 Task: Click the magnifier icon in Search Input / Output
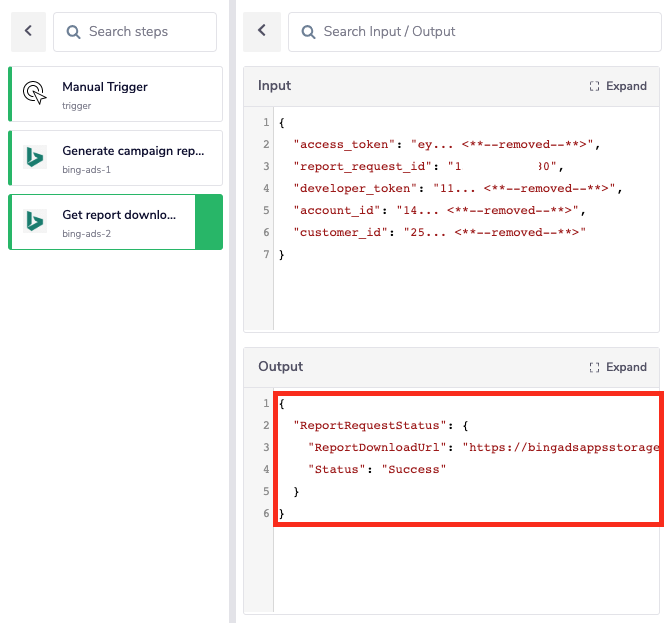pyautogui.click(x=308, y=32)
